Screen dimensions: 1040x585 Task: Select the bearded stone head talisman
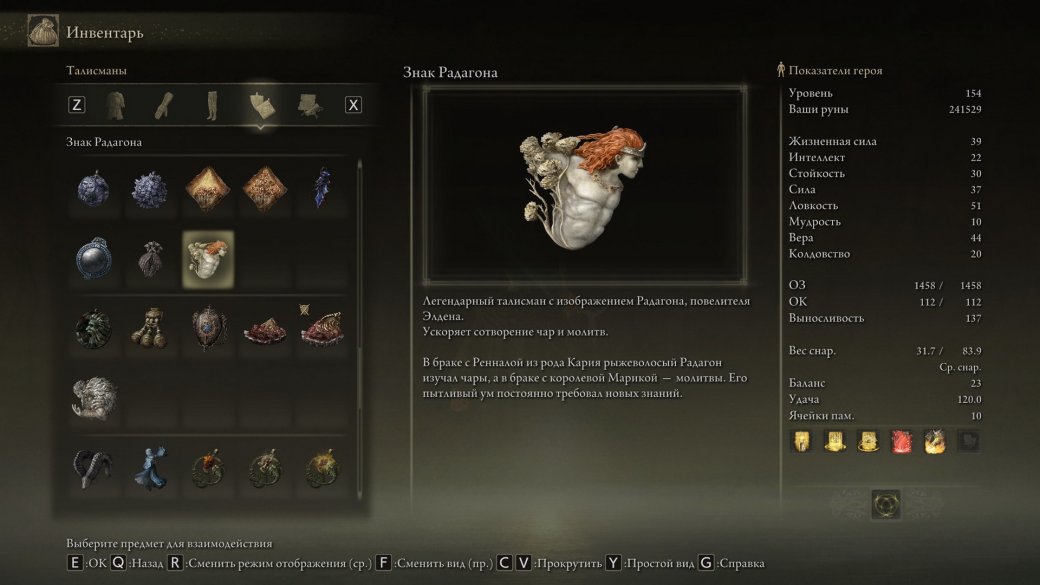(x=94, y=399)
